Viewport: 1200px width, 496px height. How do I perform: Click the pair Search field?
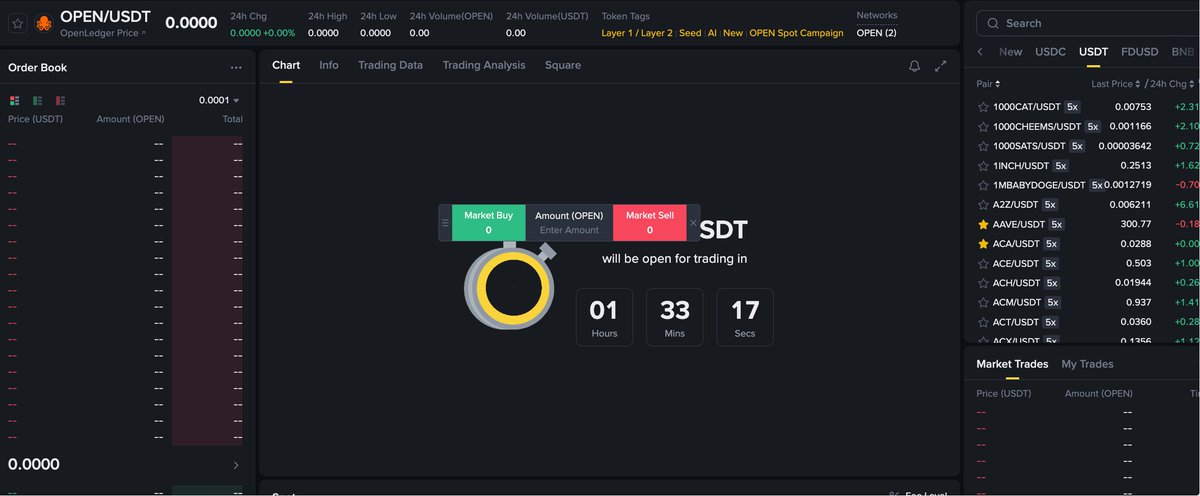pyautogui.click(x=1088, y=23)
